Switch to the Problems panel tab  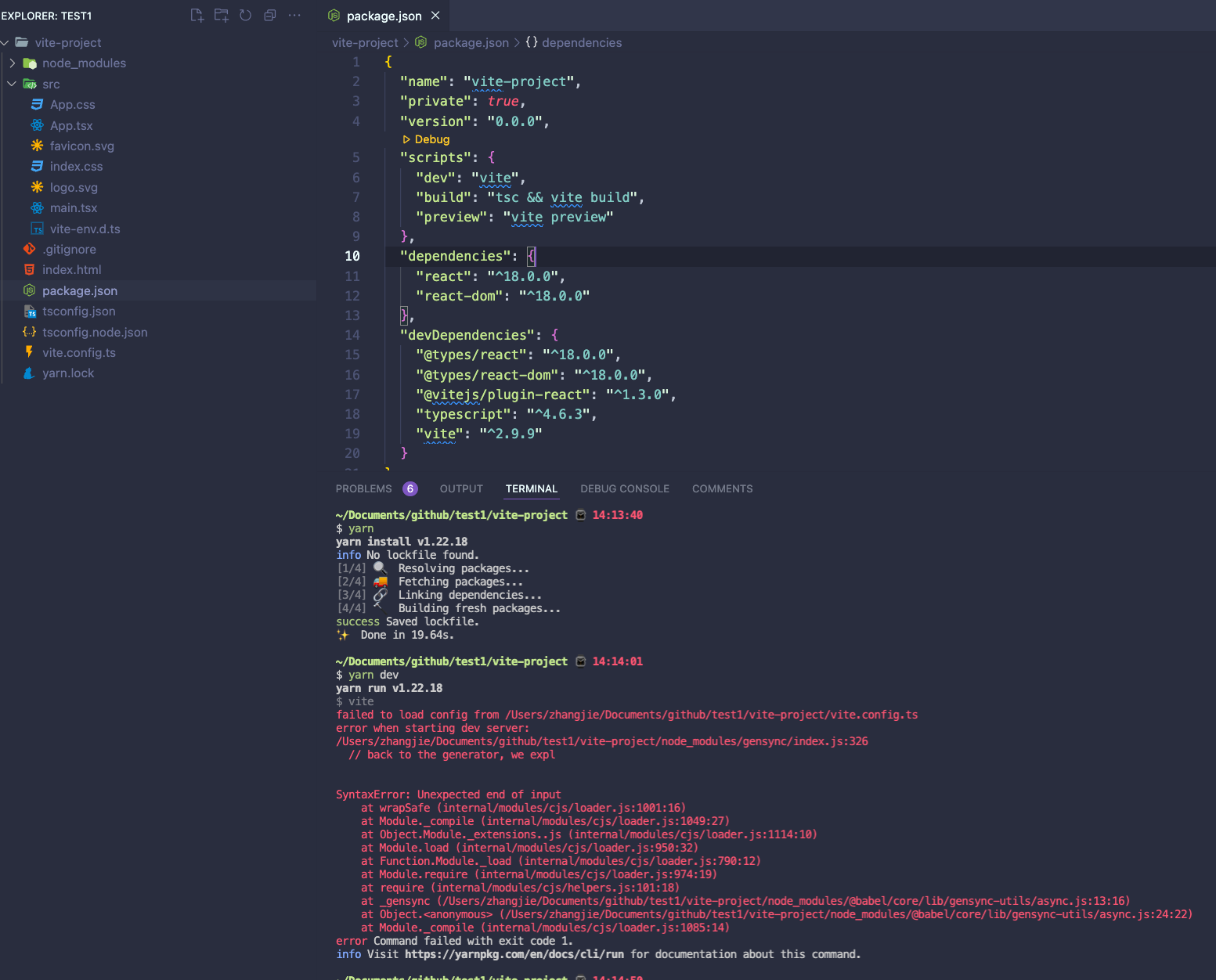pyautogui.click(x=363, y=488)
